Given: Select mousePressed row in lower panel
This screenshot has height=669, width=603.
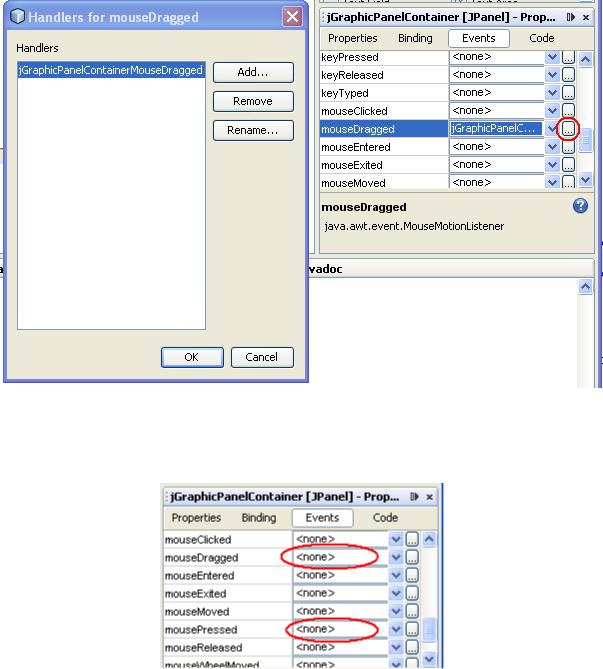Looking at the screenshot, I should [227, 629].
